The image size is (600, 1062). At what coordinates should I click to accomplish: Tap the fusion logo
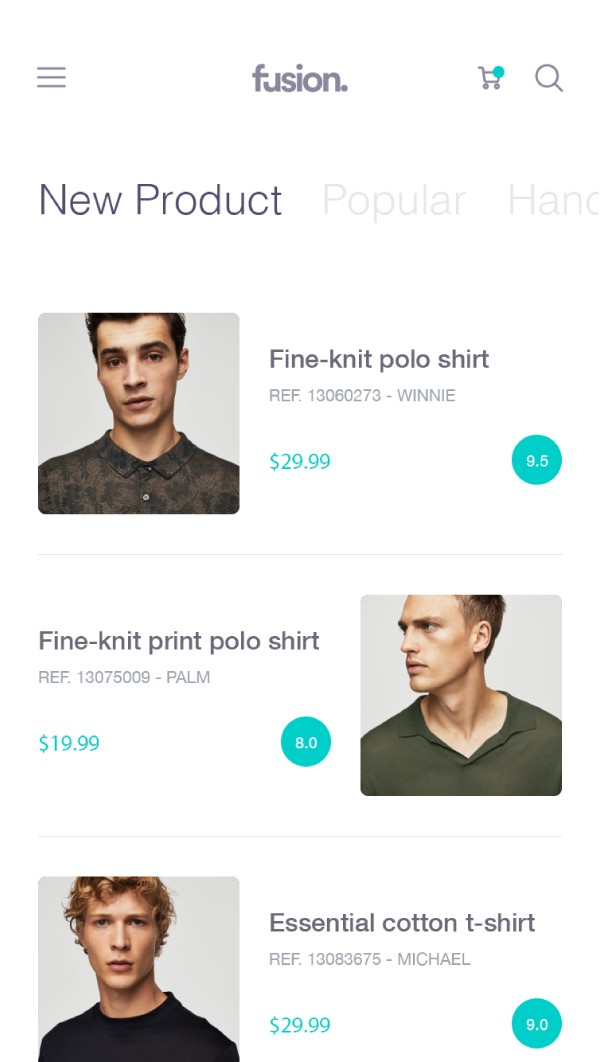tap(299, 78)
